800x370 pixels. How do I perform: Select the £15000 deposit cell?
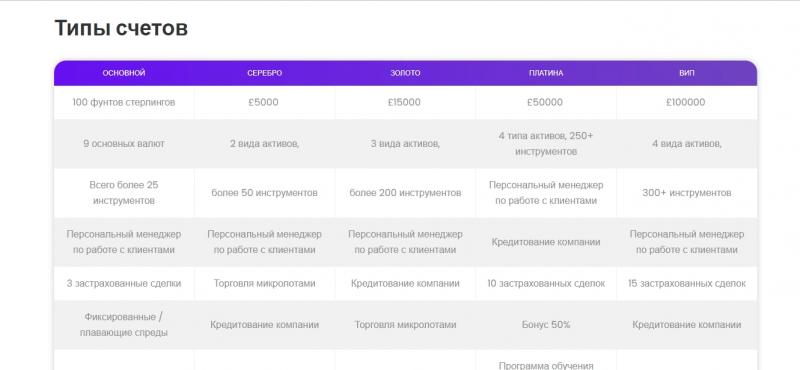(x=405, y=102)
